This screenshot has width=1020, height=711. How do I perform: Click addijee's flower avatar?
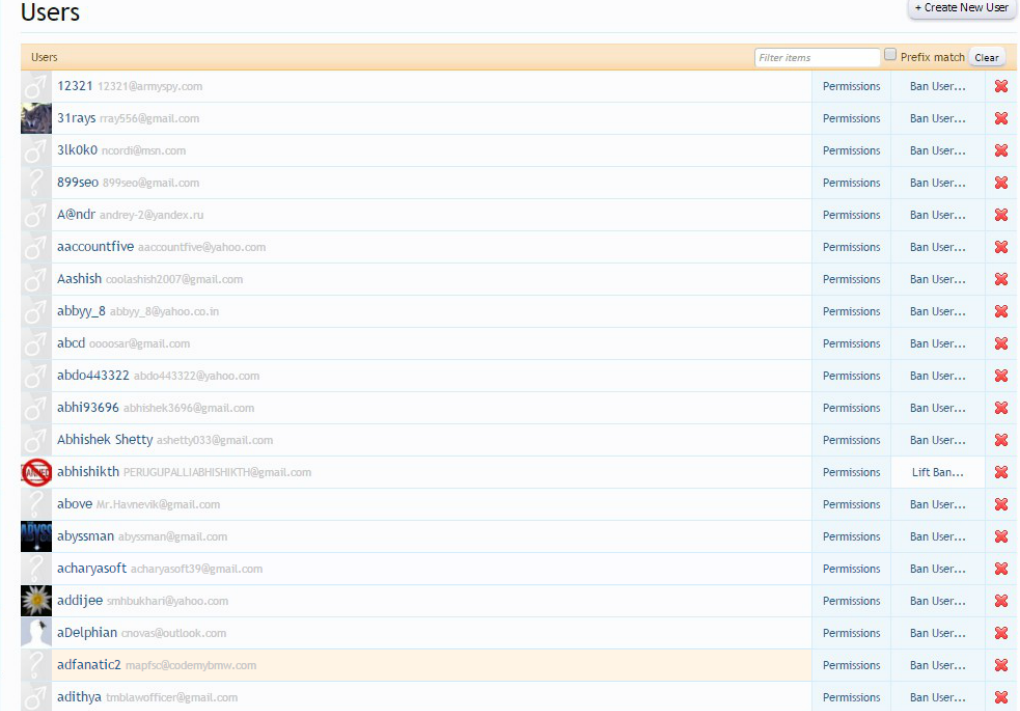36,601
